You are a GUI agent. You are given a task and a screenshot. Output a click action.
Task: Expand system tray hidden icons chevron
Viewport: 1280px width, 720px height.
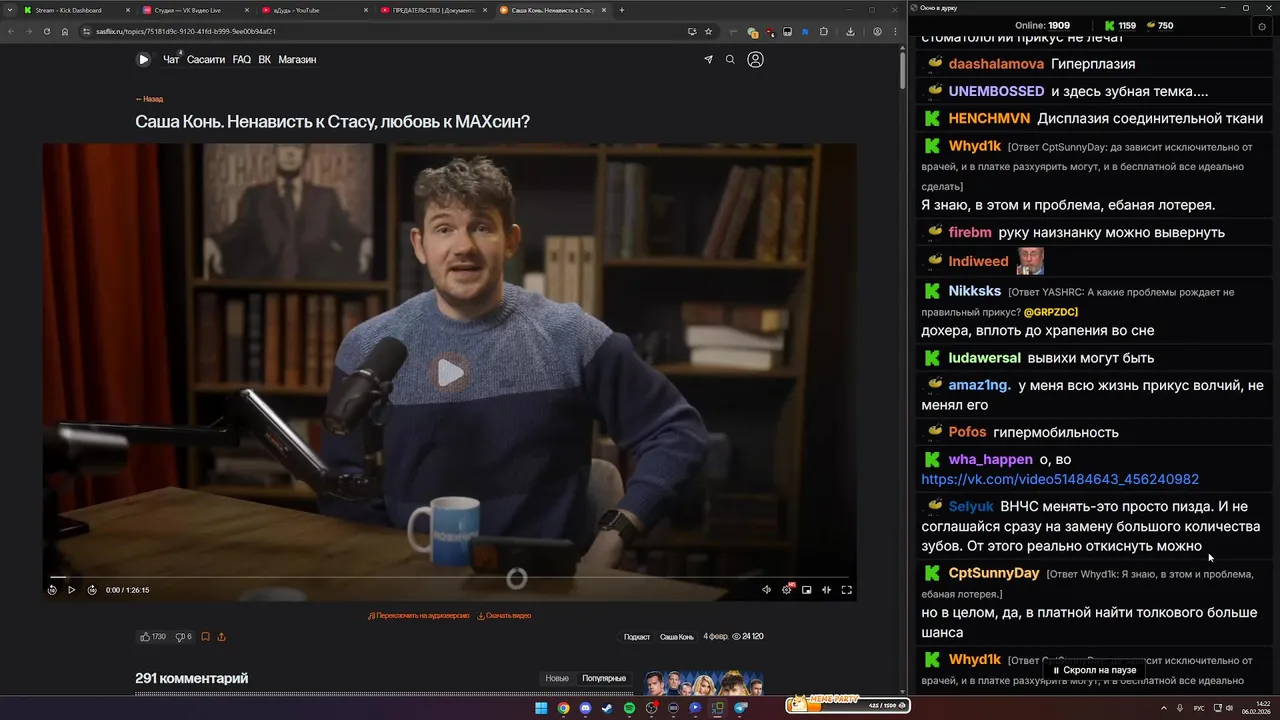tap(1165, 708)
